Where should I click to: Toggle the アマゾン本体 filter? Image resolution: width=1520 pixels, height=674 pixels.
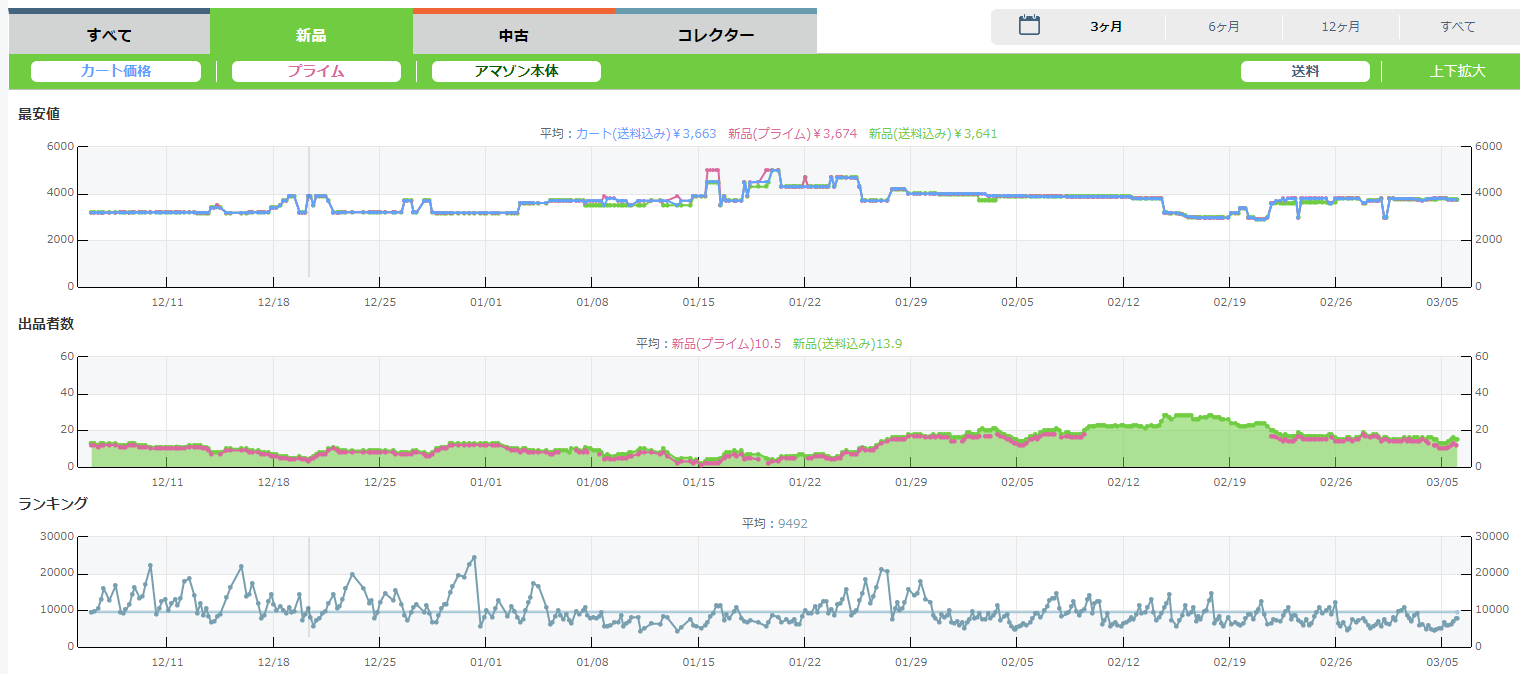(x=516, y=72)
